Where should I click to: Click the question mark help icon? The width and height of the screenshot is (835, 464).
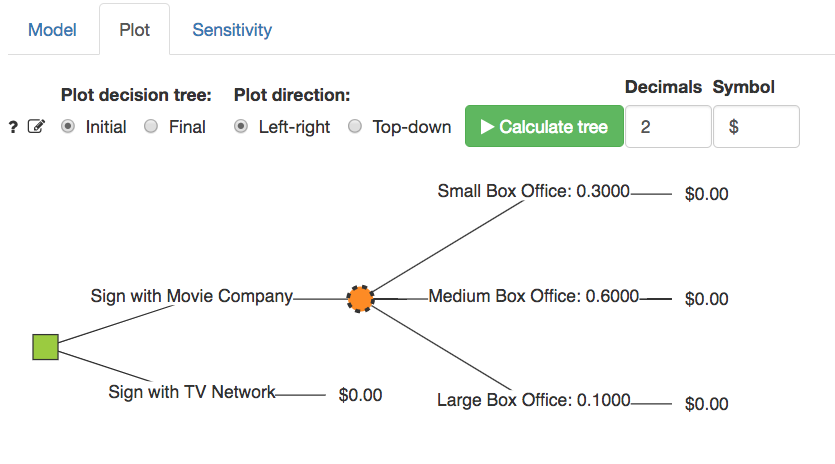[x=14, y=127]
